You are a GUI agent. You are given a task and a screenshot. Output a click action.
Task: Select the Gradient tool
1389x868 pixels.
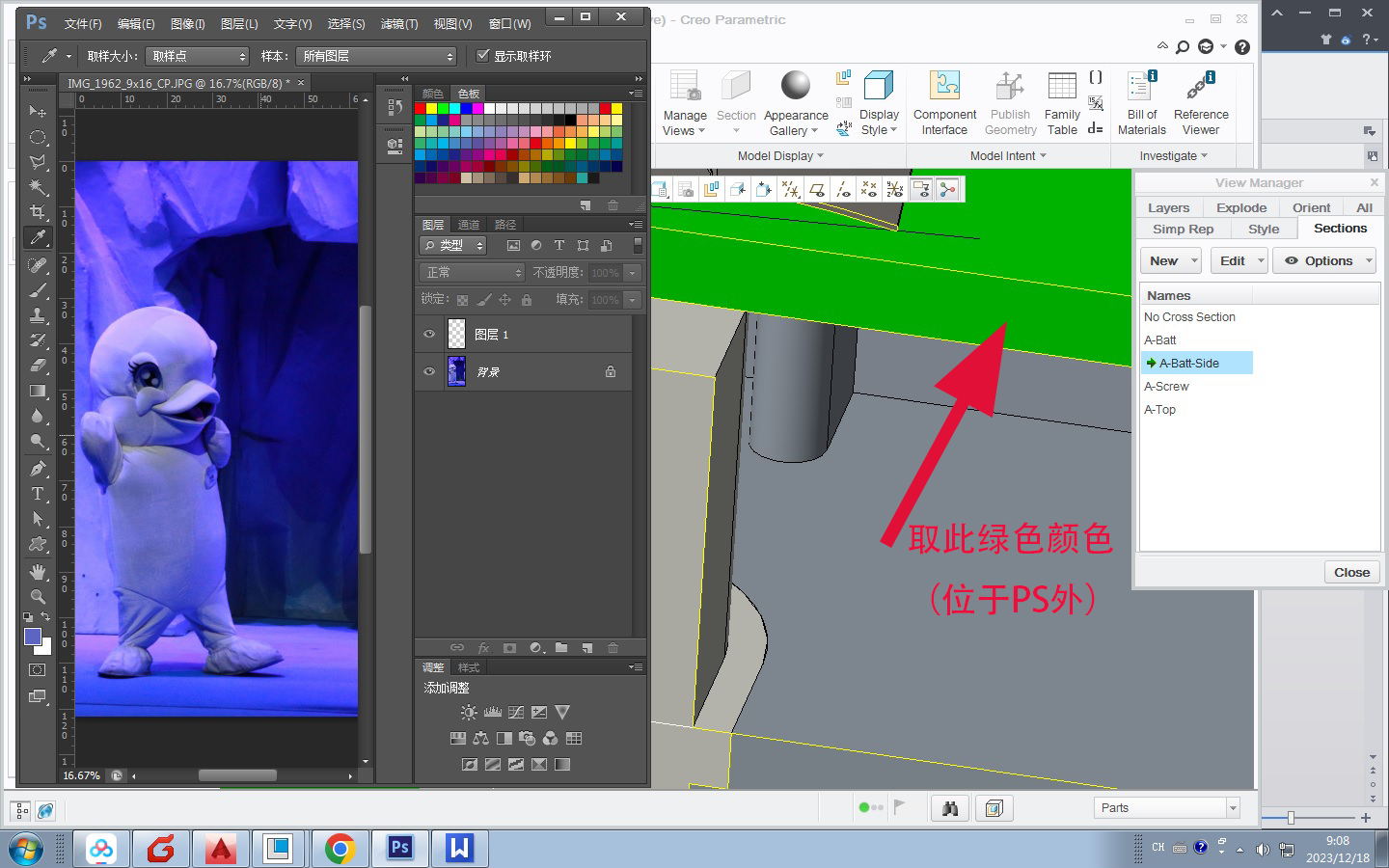click(38, 391)
